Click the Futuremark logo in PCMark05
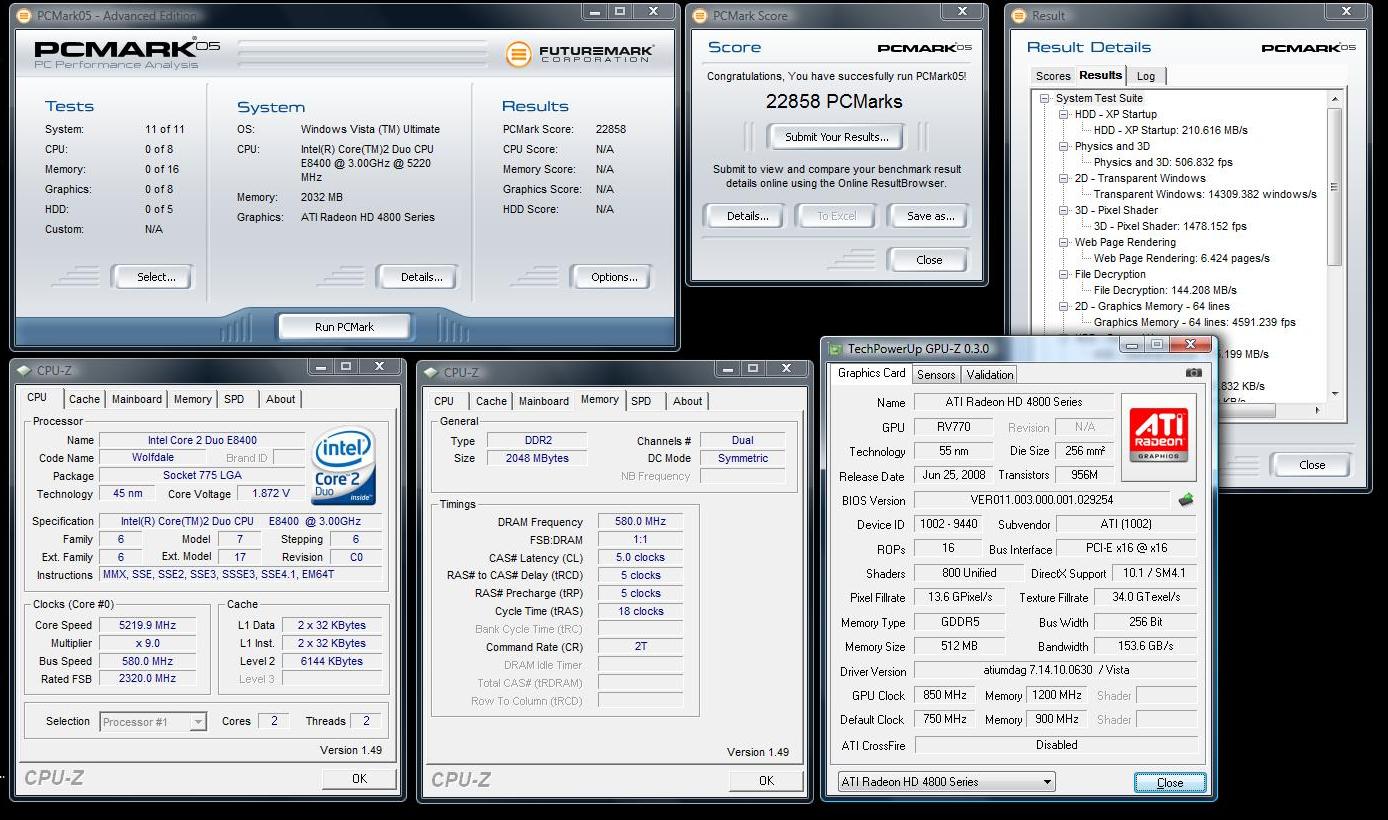 coord(578,52)
